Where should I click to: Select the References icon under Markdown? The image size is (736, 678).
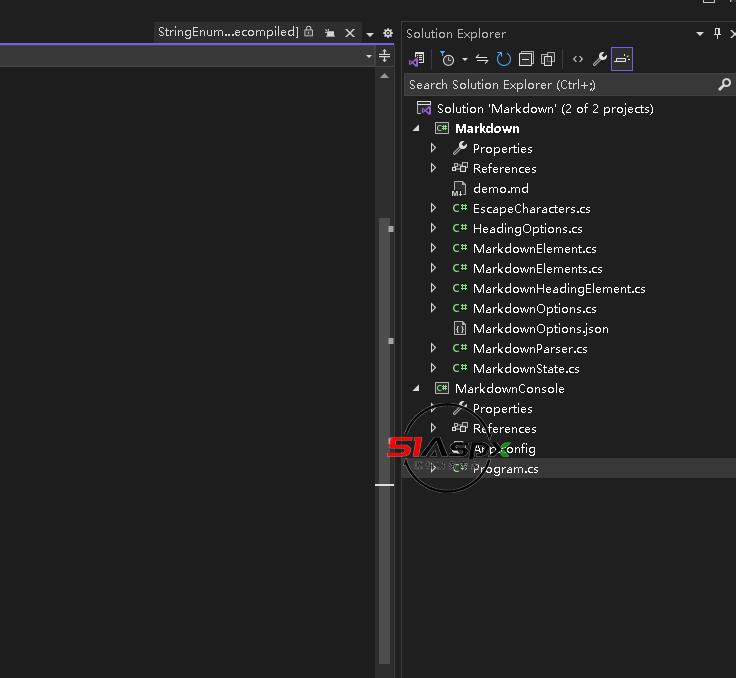pos(460,167)
